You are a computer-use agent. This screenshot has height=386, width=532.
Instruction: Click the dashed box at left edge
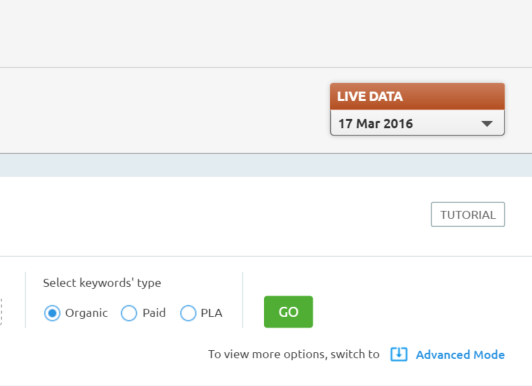(1, 312)
